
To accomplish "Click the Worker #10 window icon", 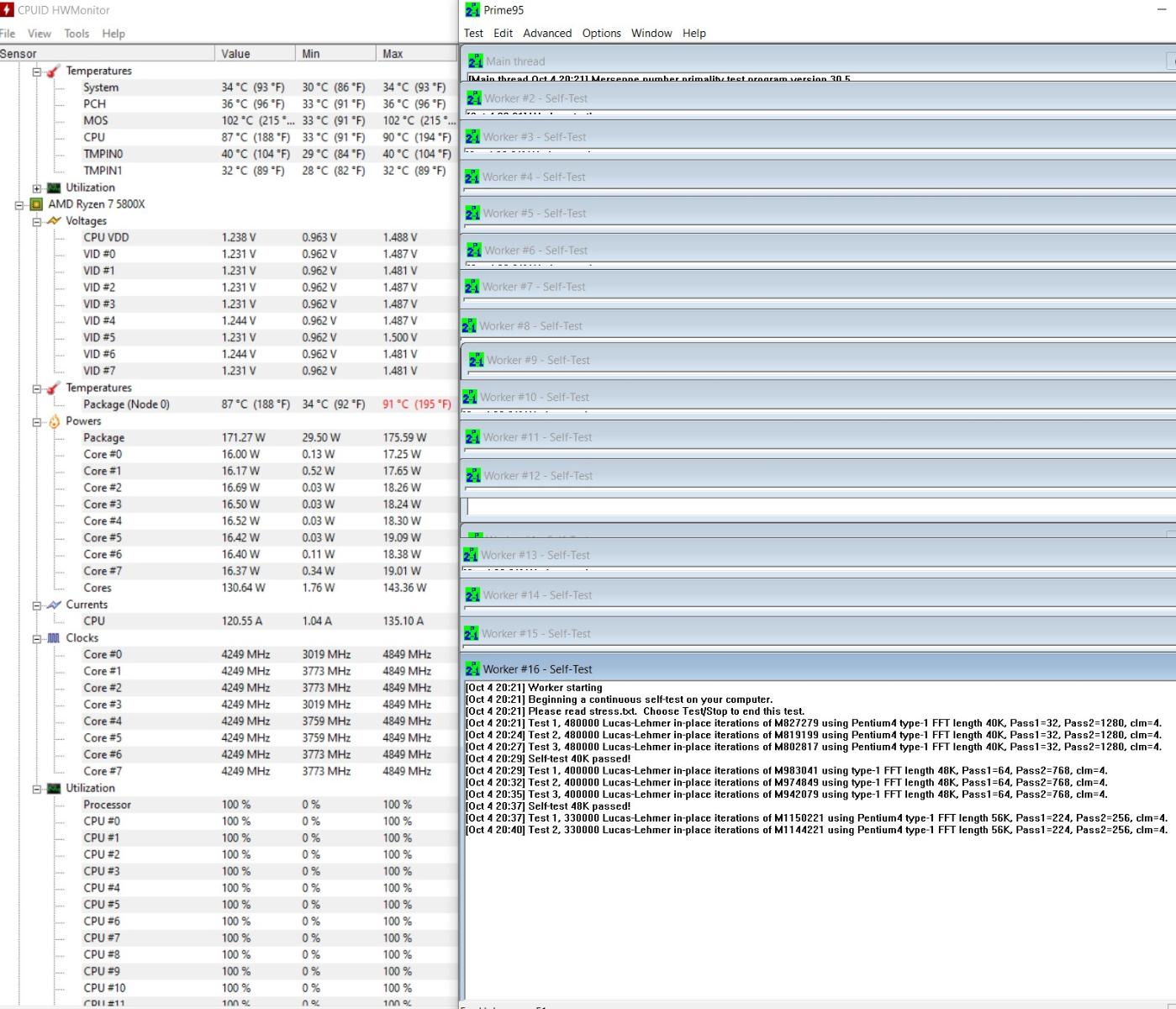I will 470,397.
